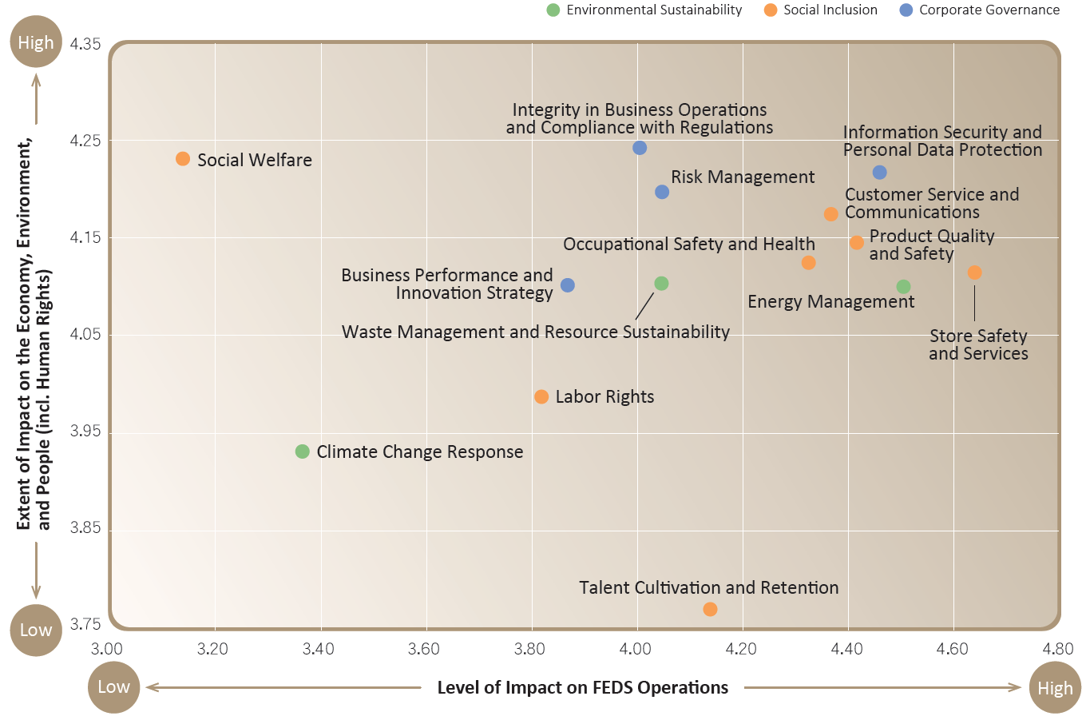Image resolution: width=1090 pixels, height=720 pixels.
Task: Click the Level of Impact axis title
Action: [583, 687]
